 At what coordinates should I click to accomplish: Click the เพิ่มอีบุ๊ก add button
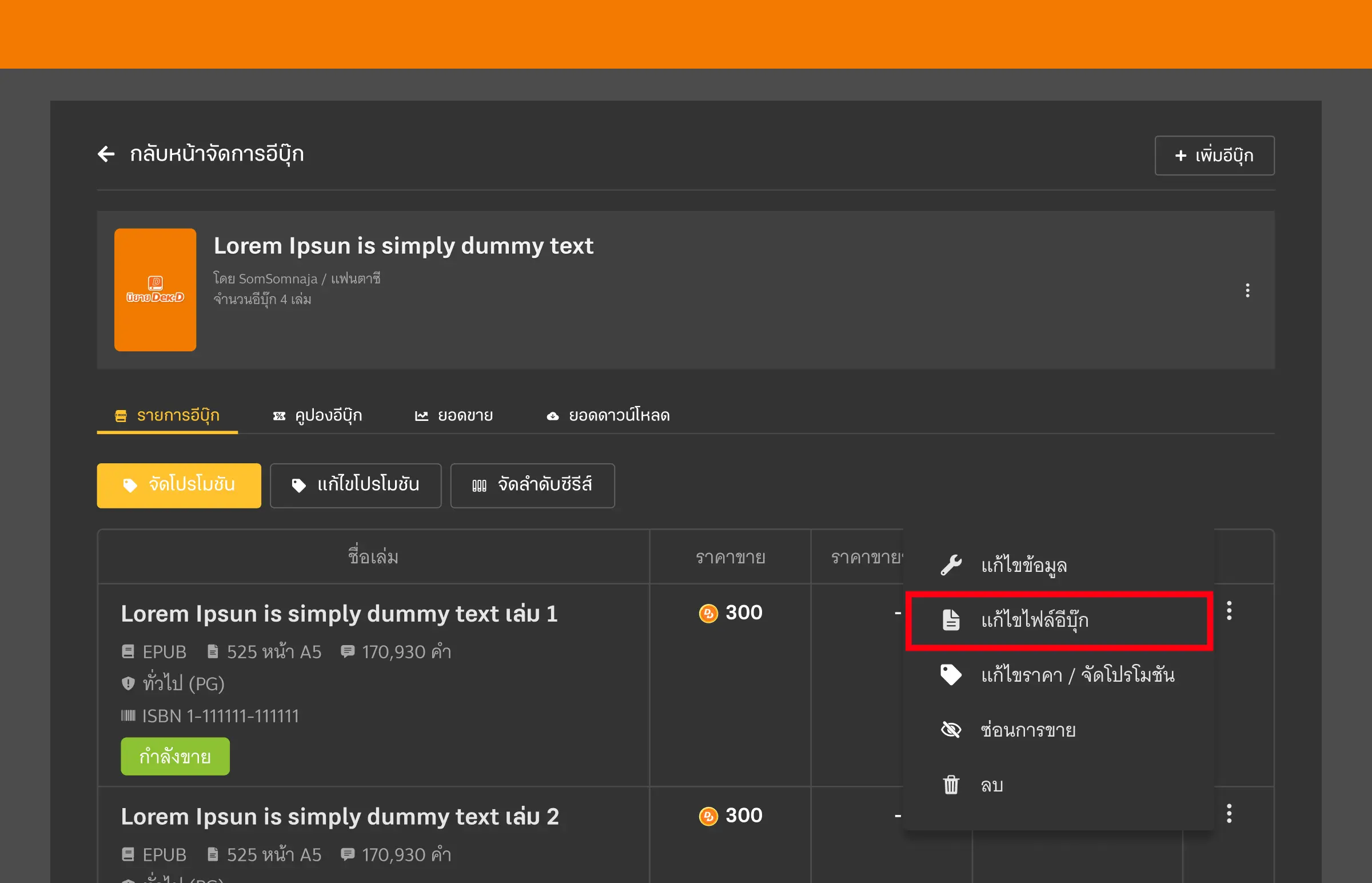[x=1214, y=156]
